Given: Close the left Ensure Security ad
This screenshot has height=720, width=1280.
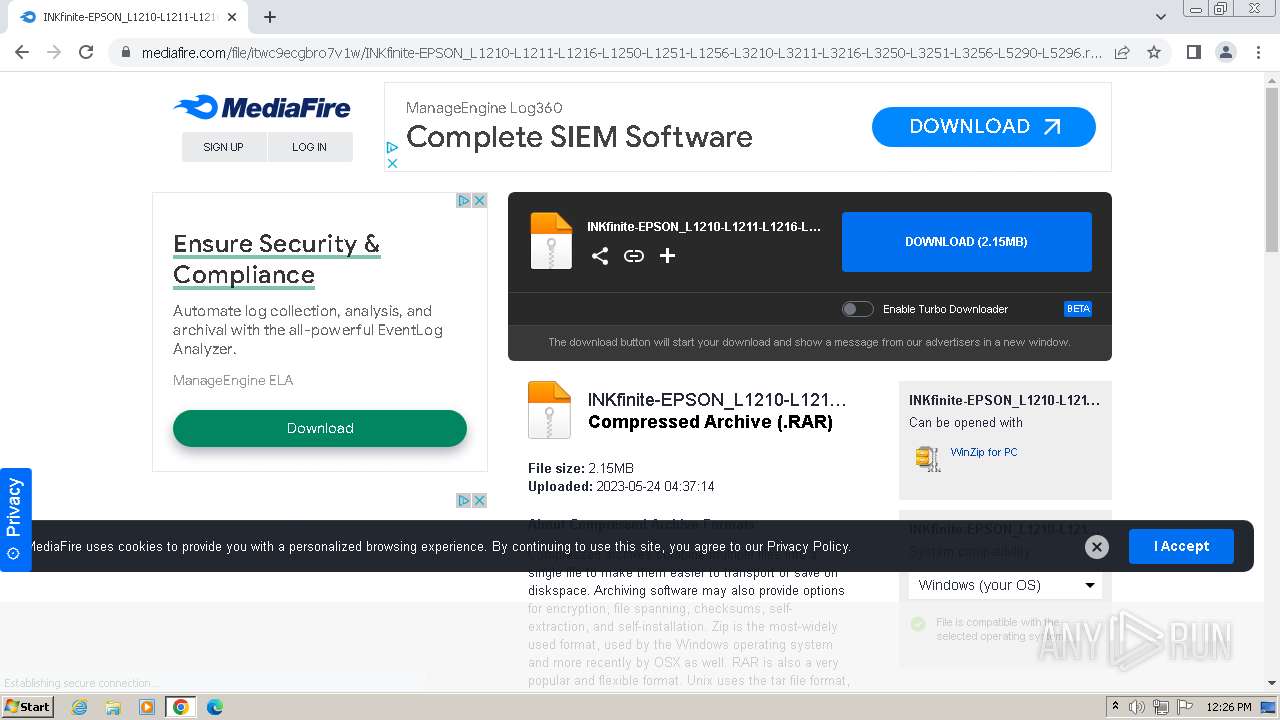Looking at the screenshot, I should point(480,201).
